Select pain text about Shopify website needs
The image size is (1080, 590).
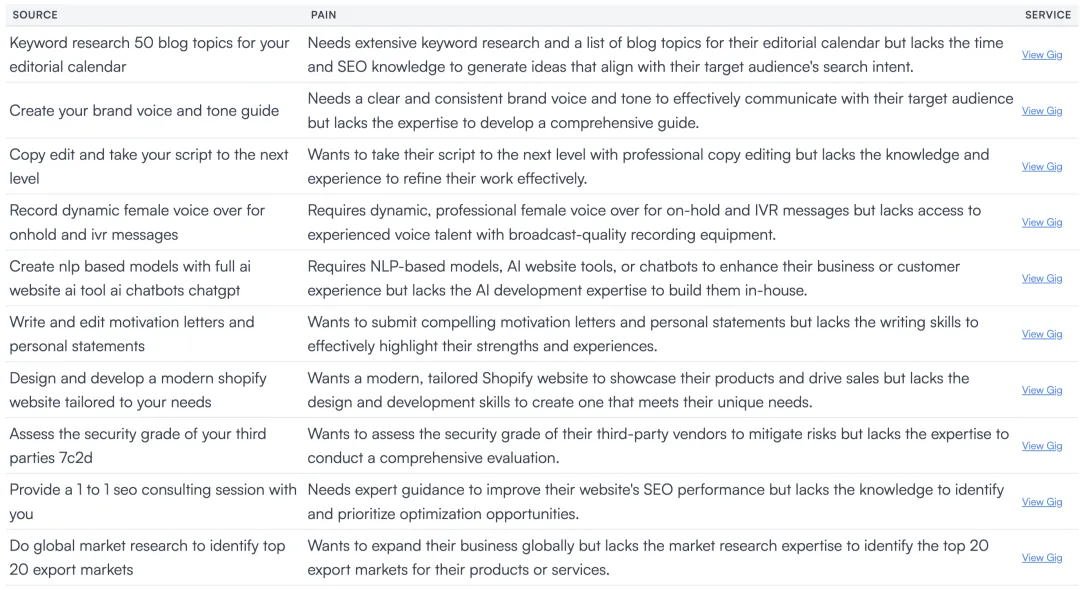pos(638,390)
